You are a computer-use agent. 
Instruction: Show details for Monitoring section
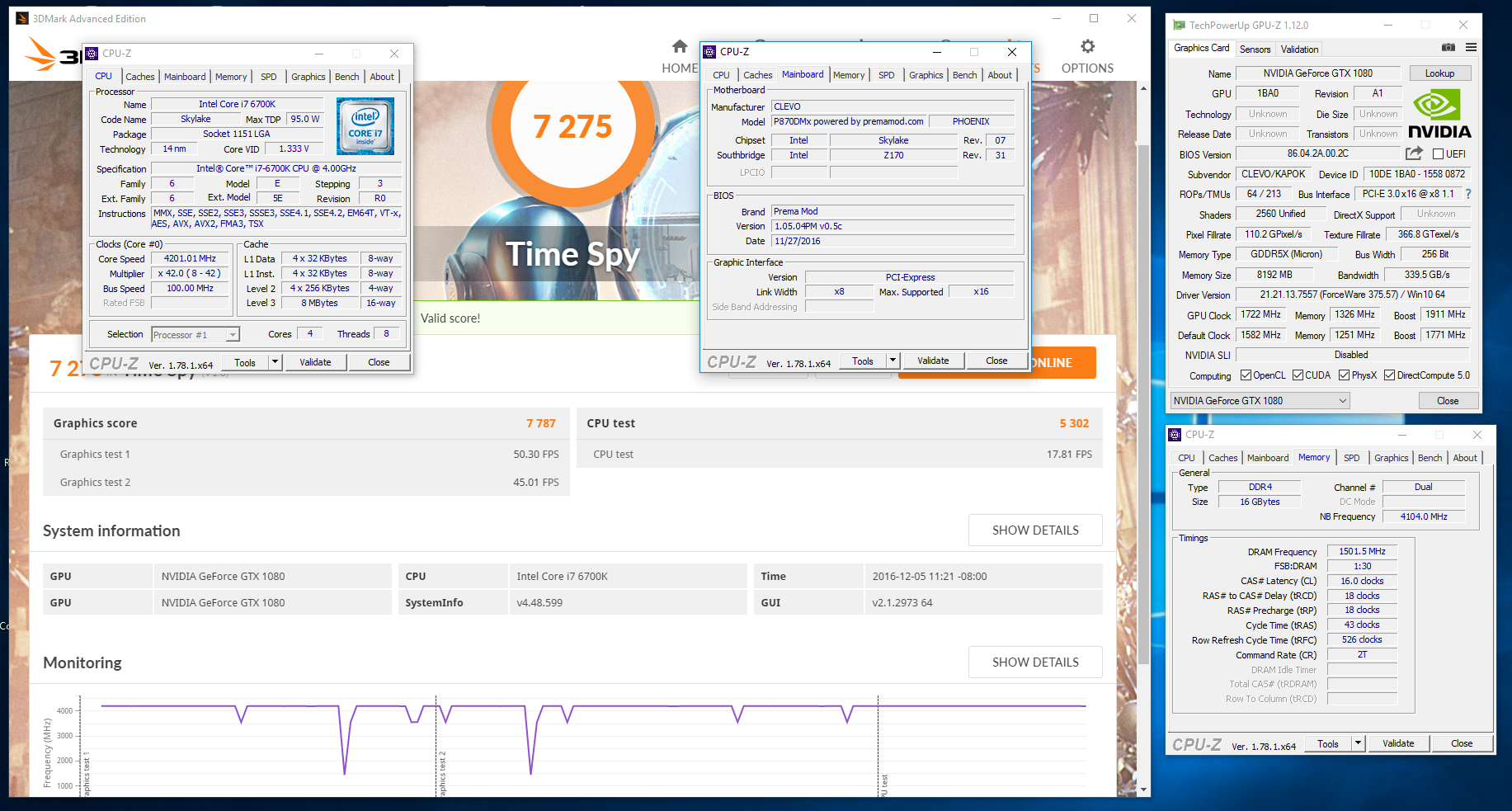[x=1035, y=662]
